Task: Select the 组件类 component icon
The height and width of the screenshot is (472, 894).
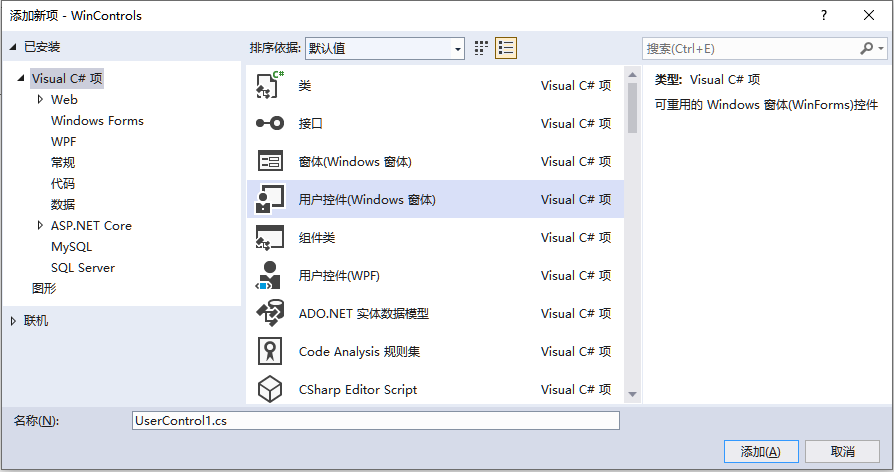Action: (x=270, y=237)
